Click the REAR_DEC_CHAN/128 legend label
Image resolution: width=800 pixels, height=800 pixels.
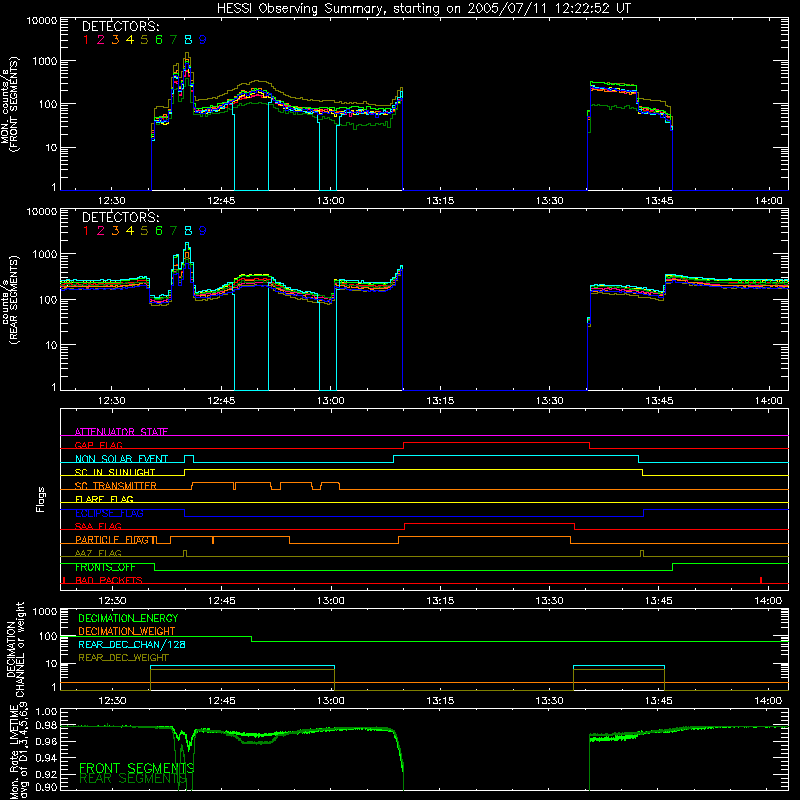[x=132, y=645]
